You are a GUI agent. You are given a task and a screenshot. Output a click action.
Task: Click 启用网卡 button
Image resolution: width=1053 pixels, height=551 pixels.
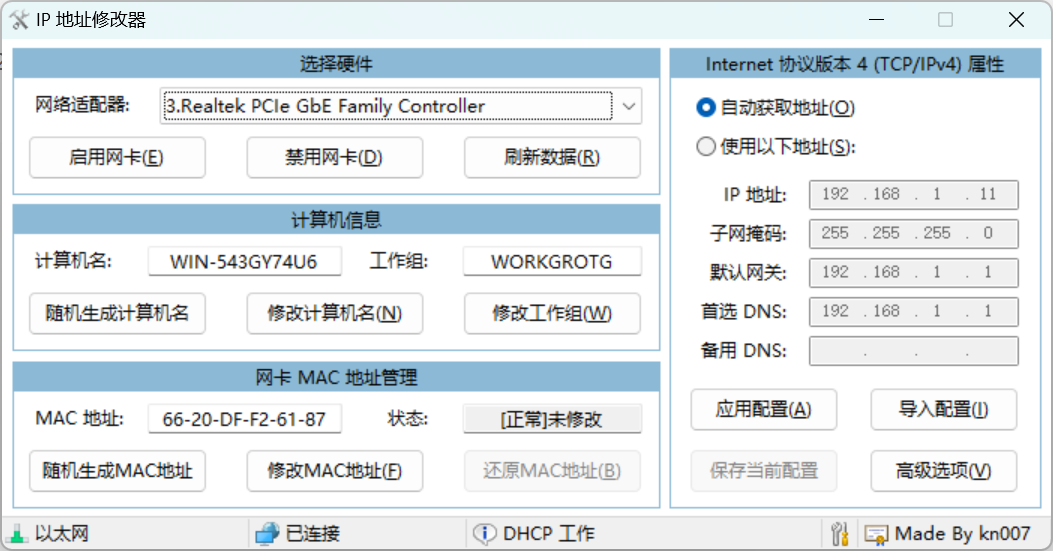[x=117, y=157]
